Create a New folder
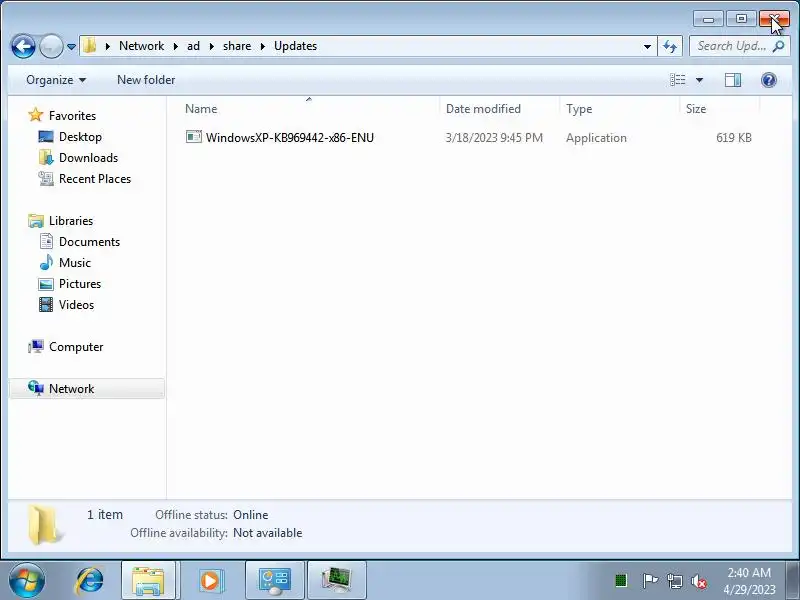800x600 pixels. pyautogui.click(x=146, y=80)
